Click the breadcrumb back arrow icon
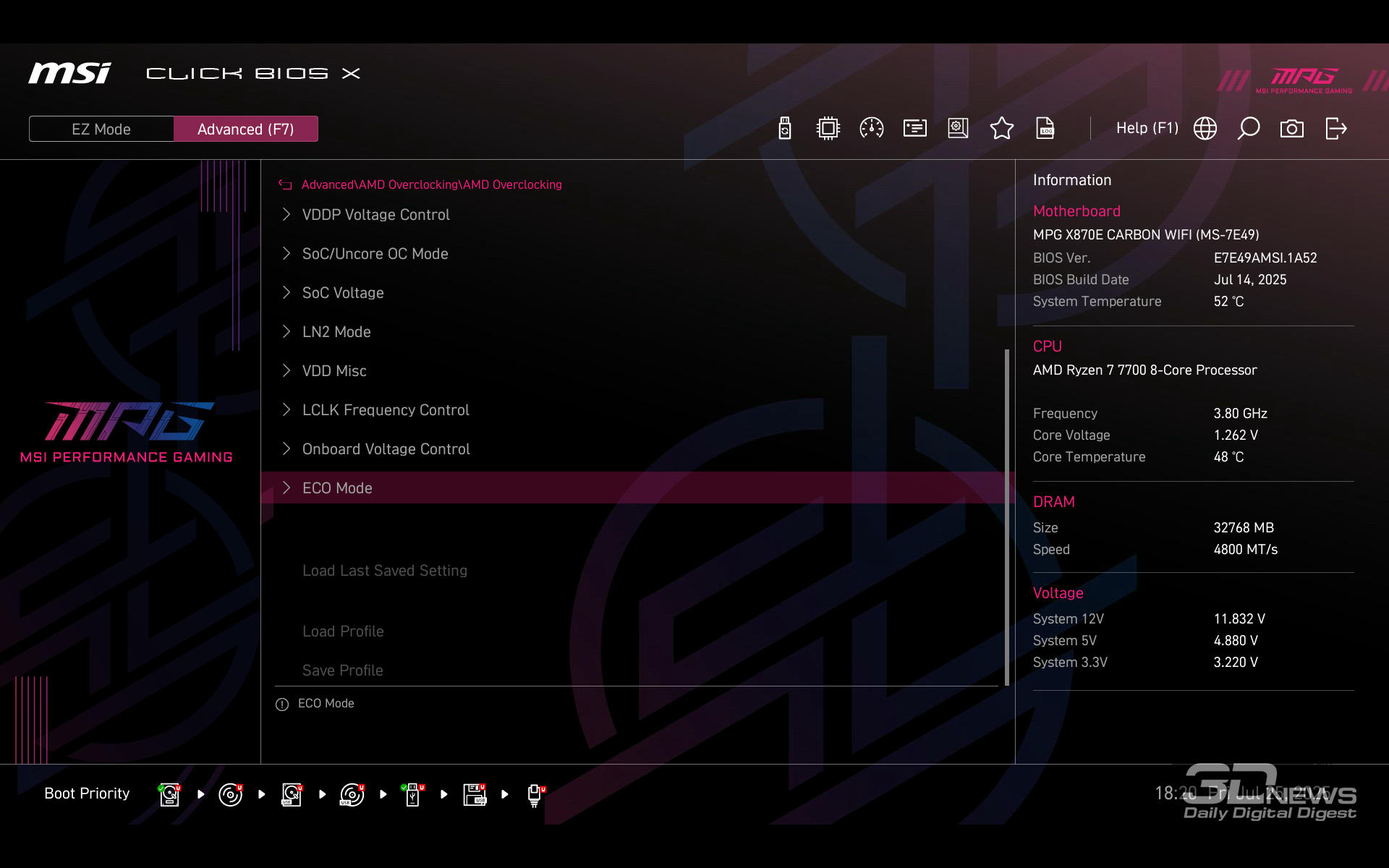The width and height of the screenshot is (1389, 868). pyautogui.click(x=285, y=185)
